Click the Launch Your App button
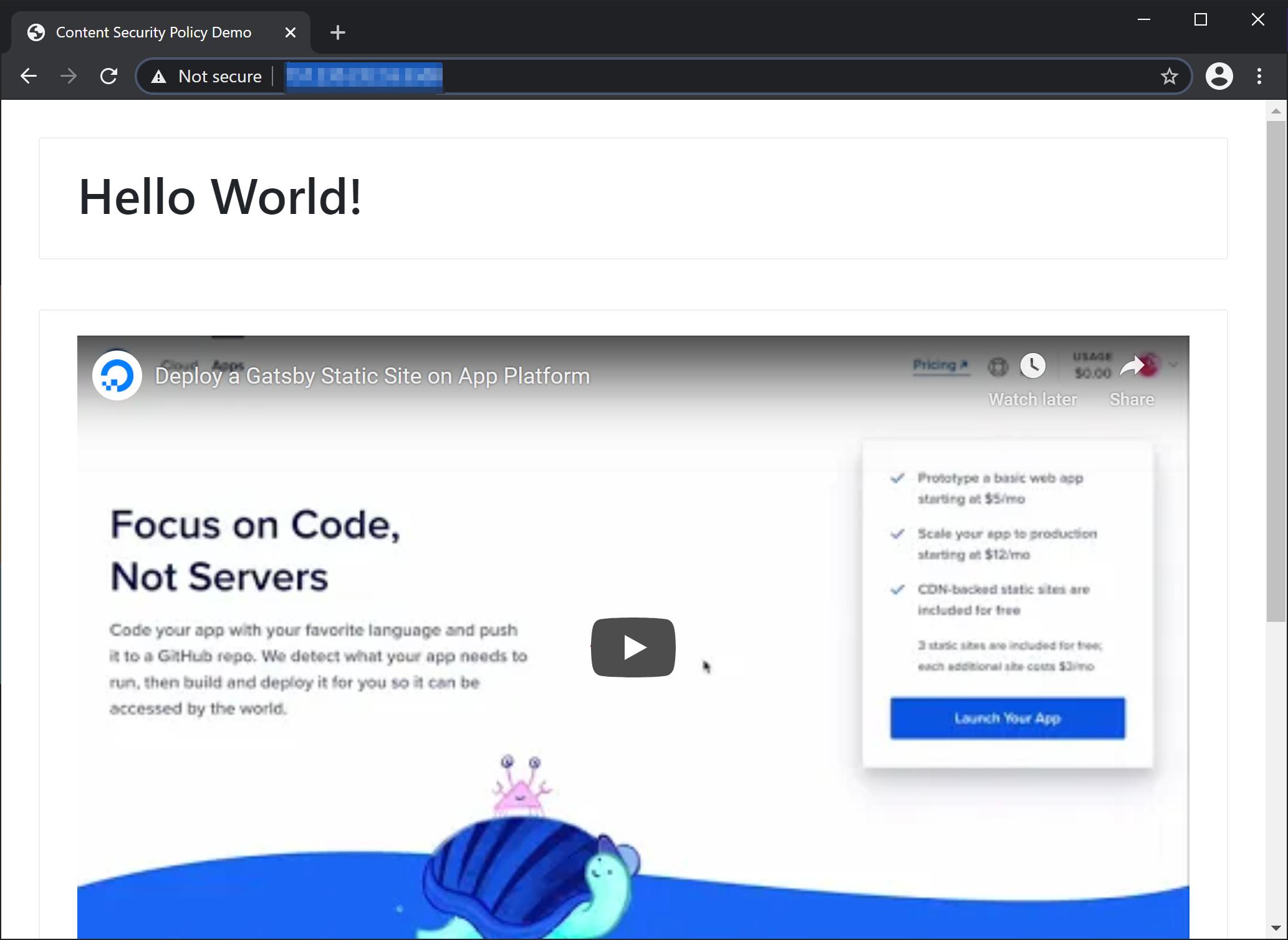Screen dimensions: 1288x940 coord(1007,718)
